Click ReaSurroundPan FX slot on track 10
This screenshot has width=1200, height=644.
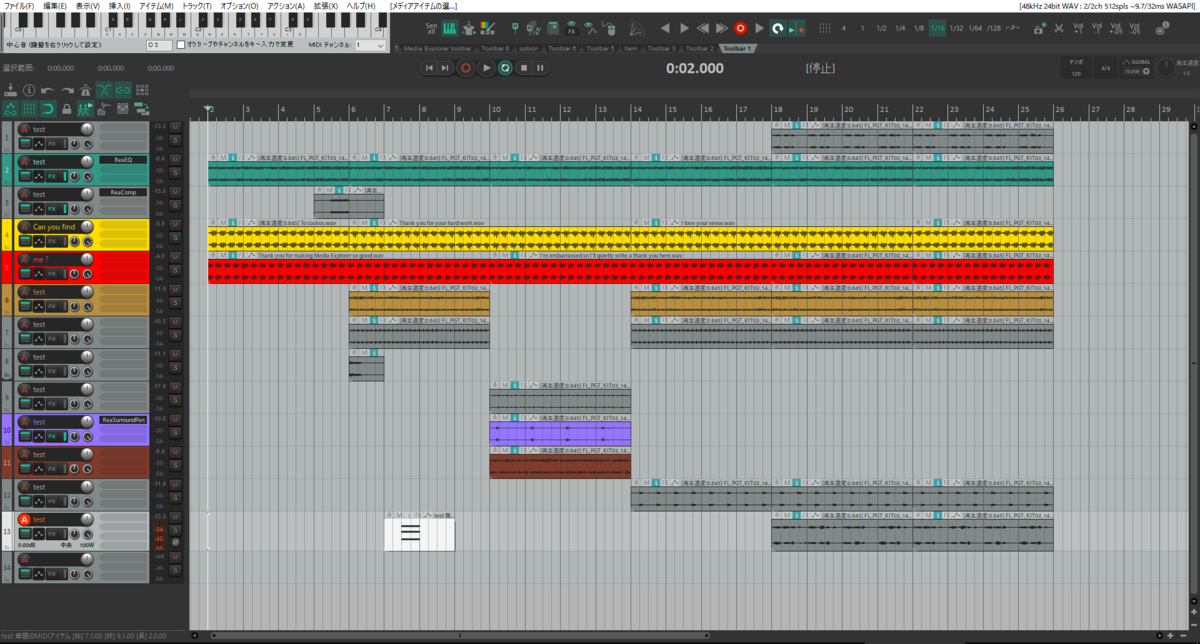click(123, 420)
